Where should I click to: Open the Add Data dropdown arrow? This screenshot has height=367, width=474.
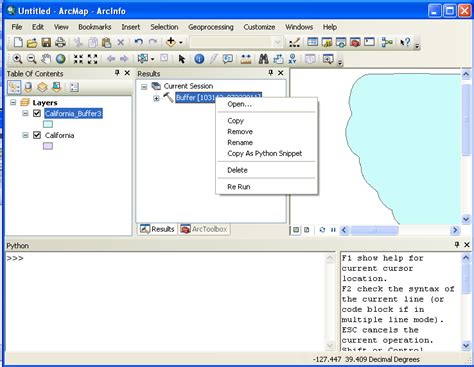tap(181, 42)
